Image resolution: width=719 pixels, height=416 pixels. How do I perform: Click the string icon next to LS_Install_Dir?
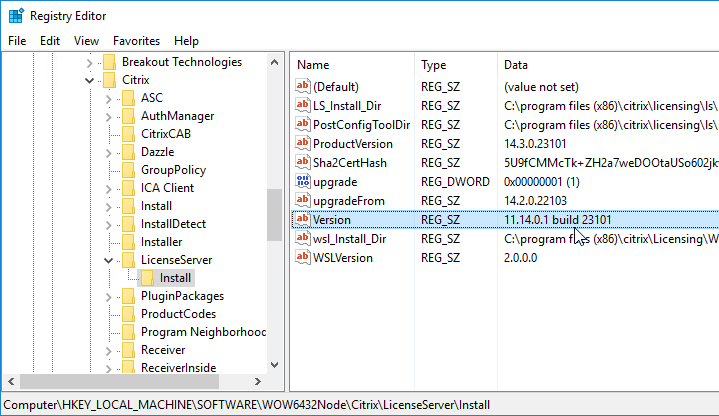303,105
